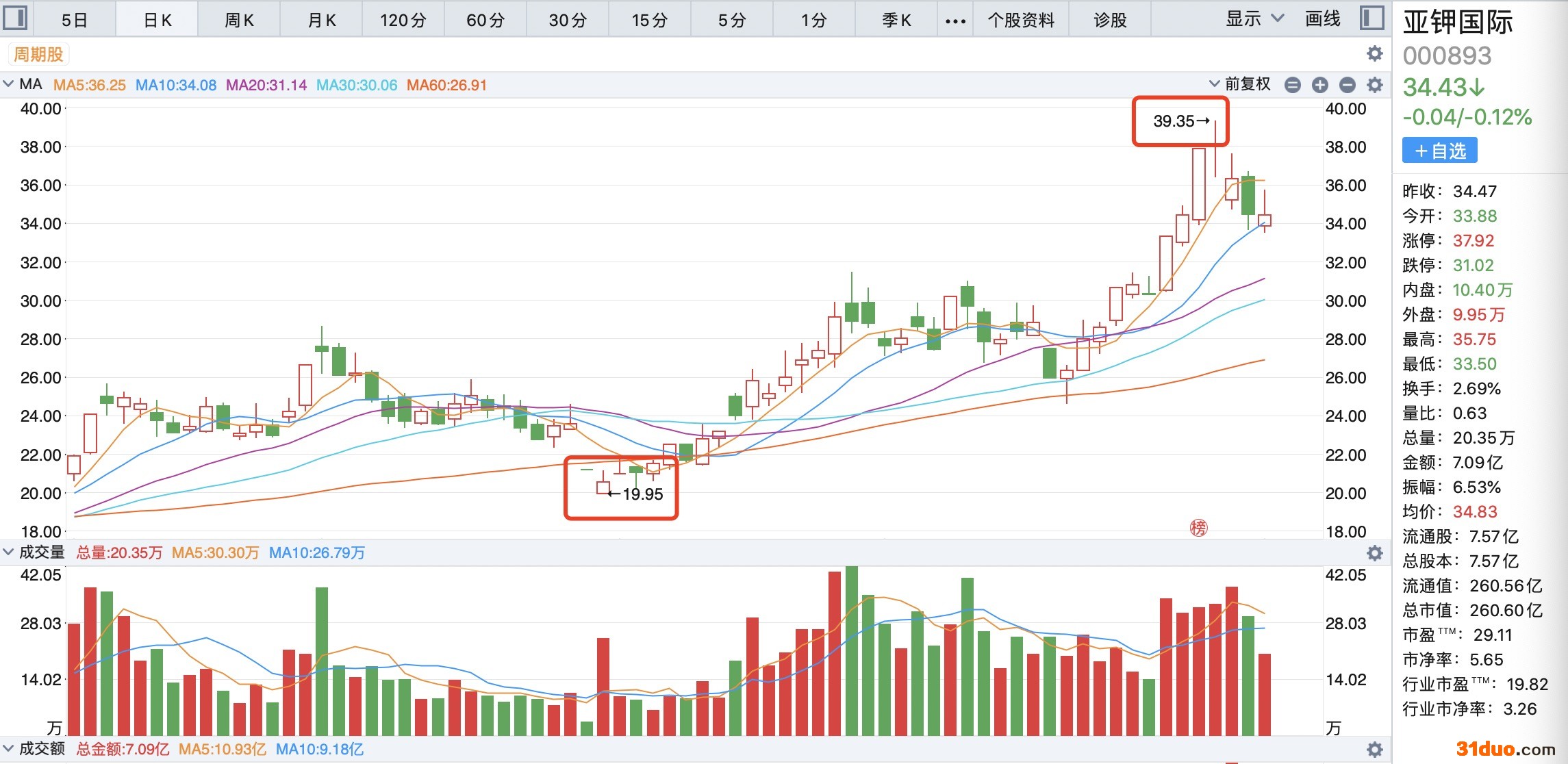Open 周期股 tag row settings gear
The image size is (1568, 764).
coord(1374,53)
